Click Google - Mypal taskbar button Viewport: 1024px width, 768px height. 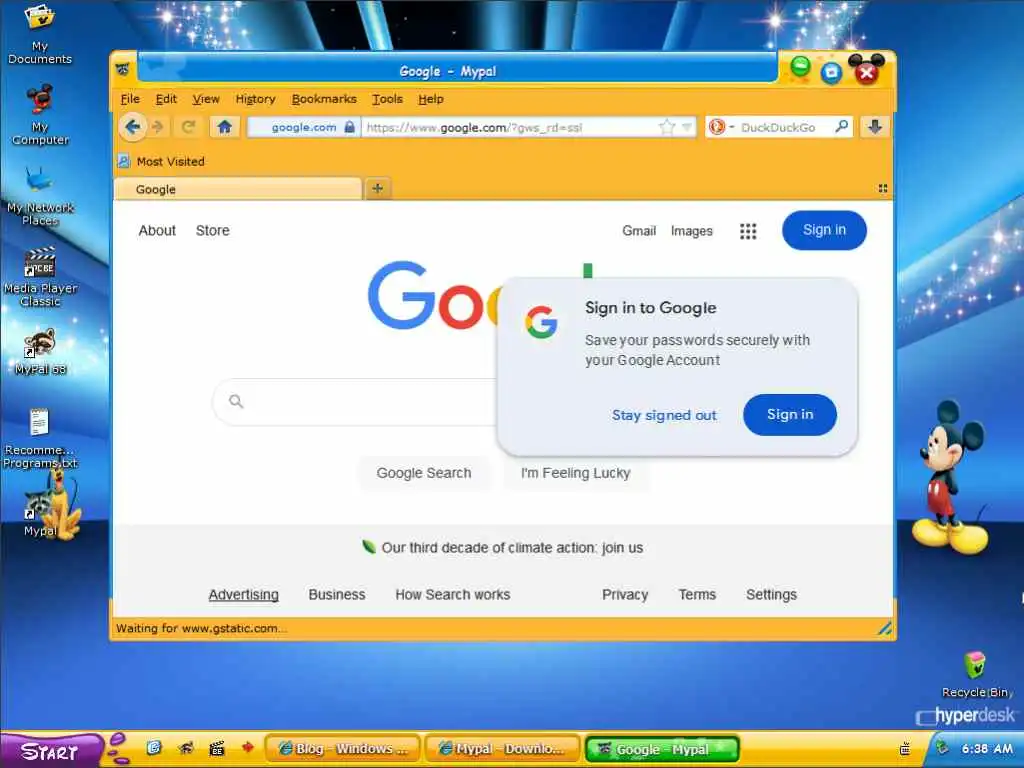662,749
